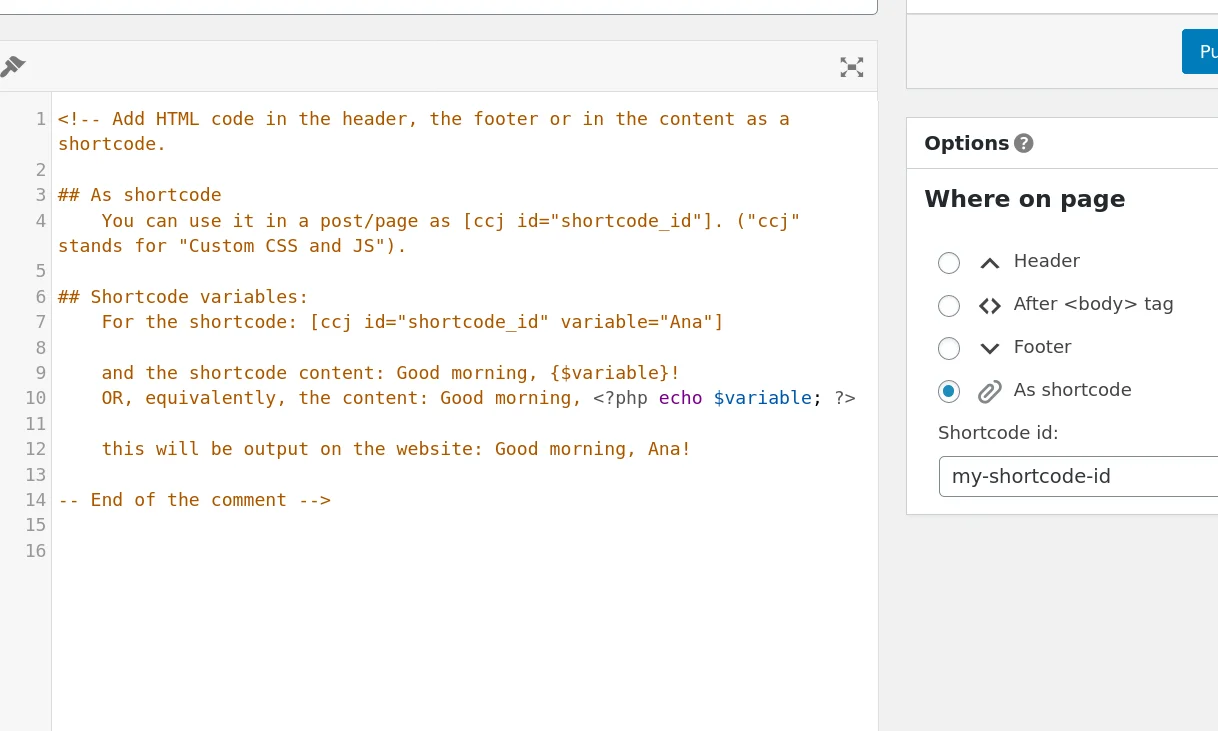Click the fullscreen expand icon on the editor toolbar
Screen dimensions: 1218x731
(851, 67)
